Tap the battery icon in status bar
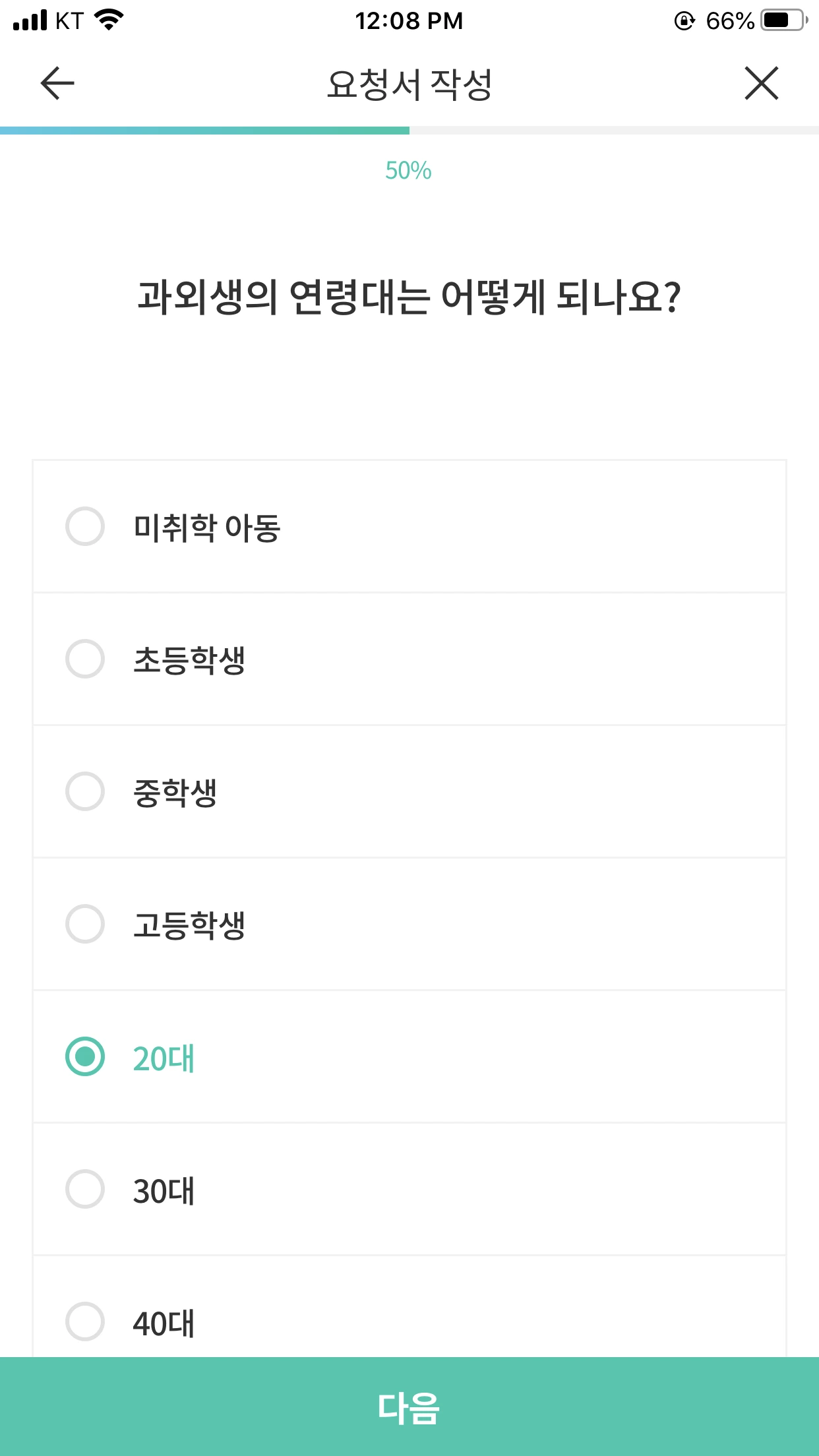This screenshot has width=819, height=1456. coord(783,20)
